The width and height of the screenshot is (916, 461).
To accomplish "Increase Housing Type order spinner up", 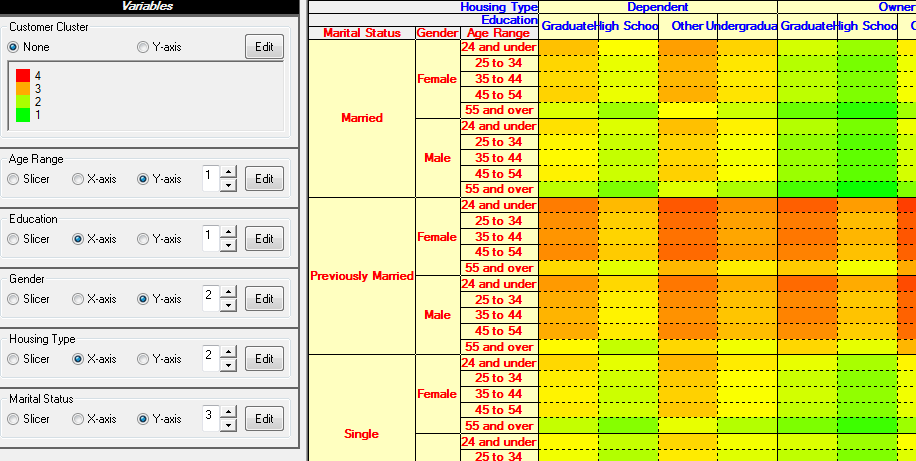I will [x=228, y=353].
